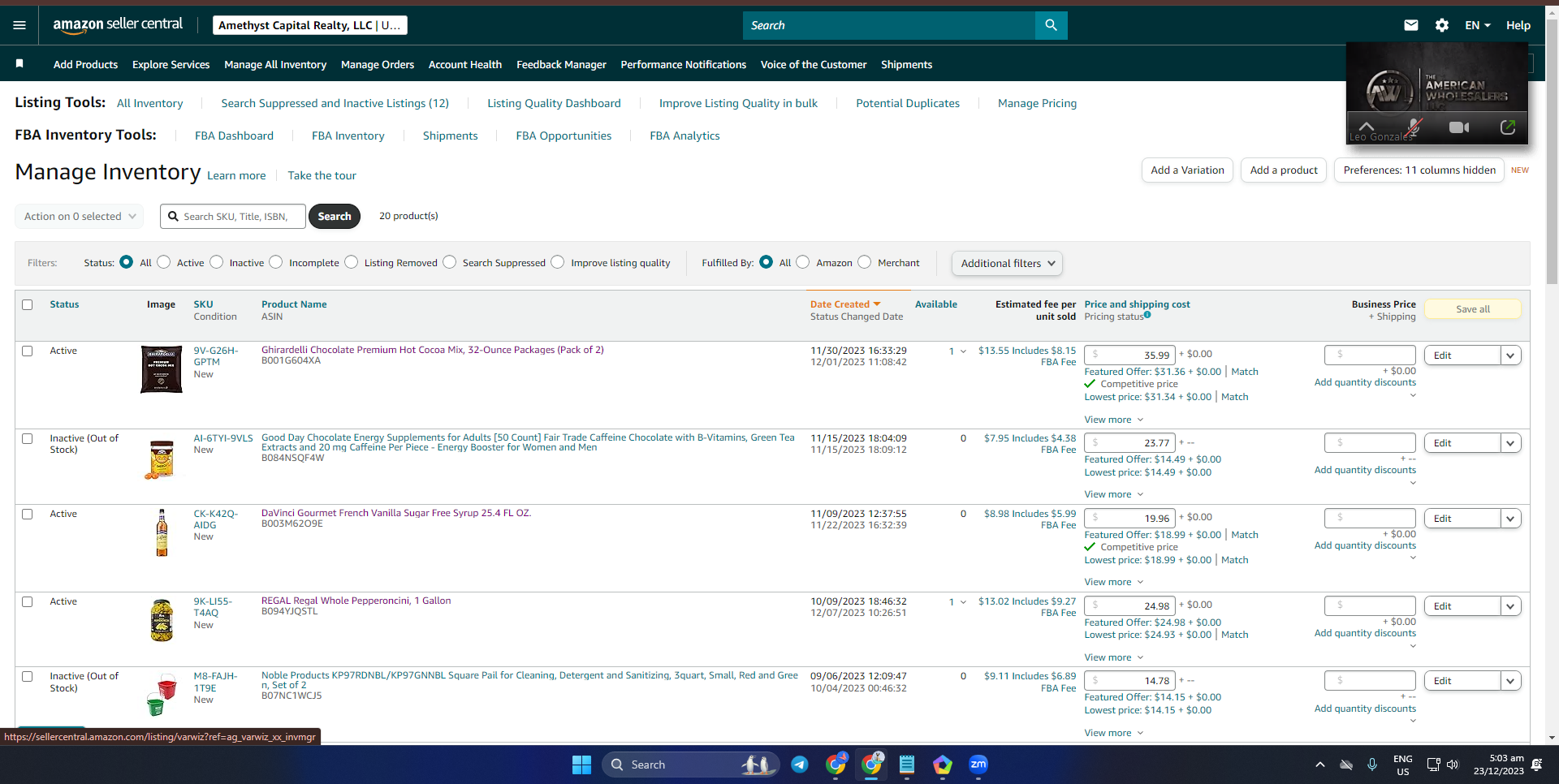Select the Active status radio button
This screenshot has height=784, width=1559.
164,262
